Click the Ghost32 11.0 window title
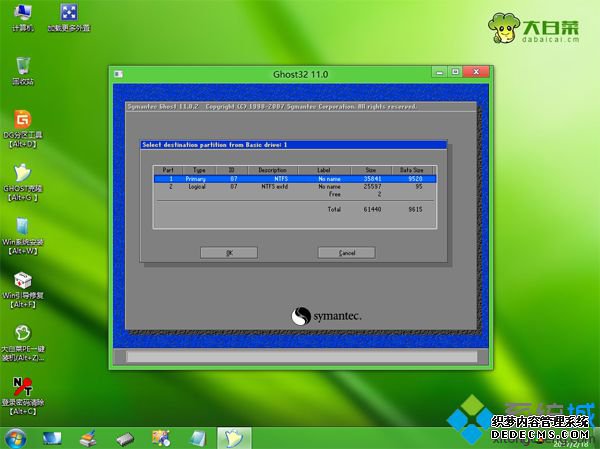The width and height of the screenshot is (600, 449). 300,74
